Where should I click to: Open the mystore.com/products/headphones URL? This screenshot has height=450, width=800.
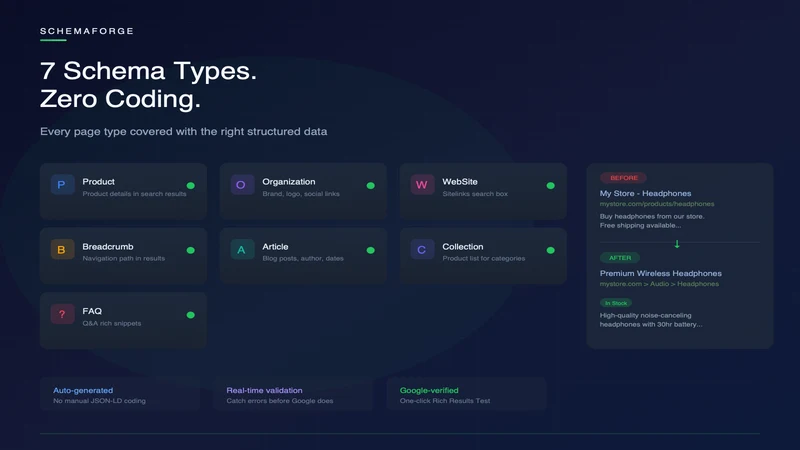657,204
